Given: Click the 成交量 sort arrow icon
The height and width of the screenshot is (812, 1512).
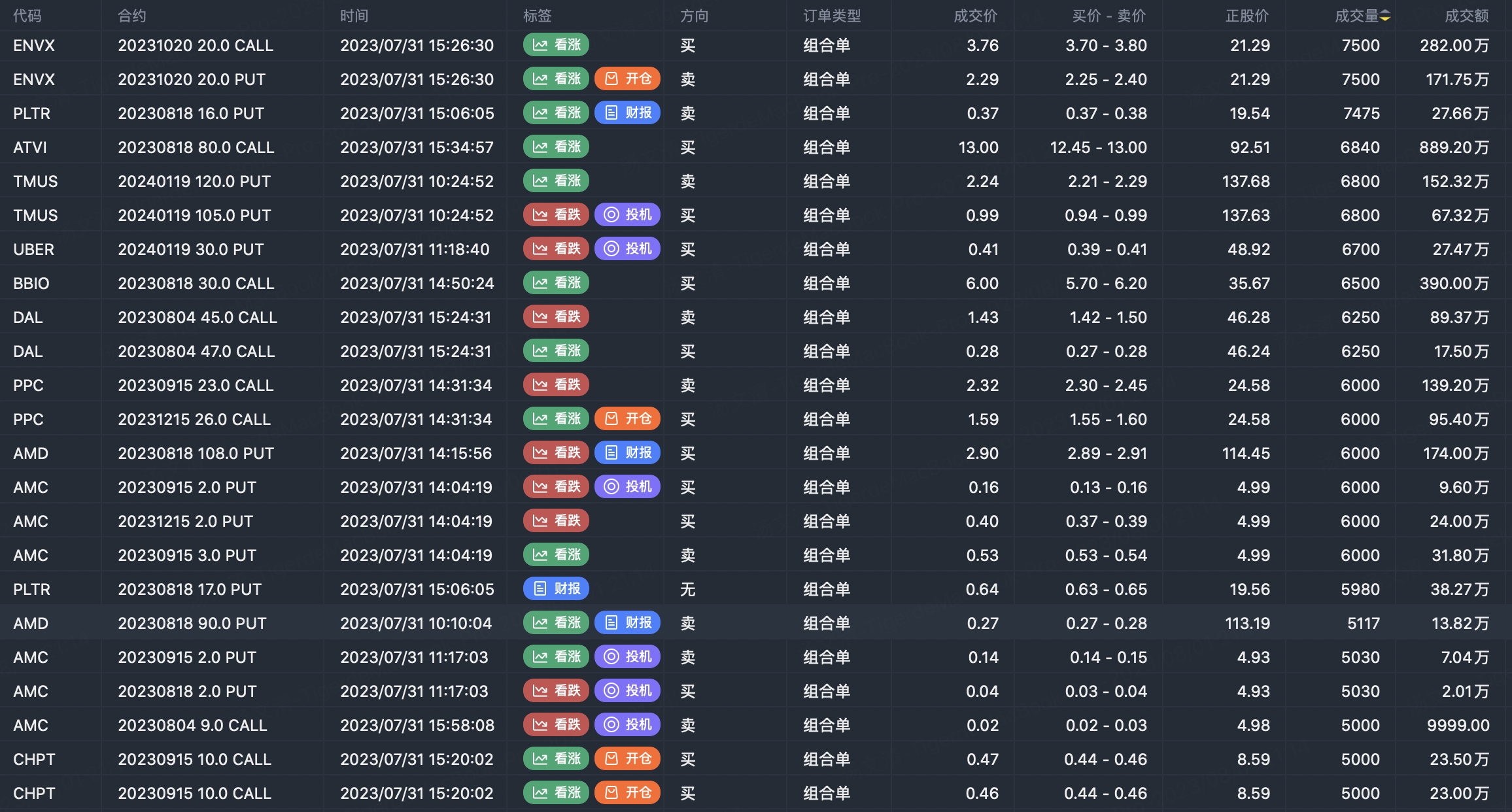Looking at the screenshot, I should (1385, 16).
